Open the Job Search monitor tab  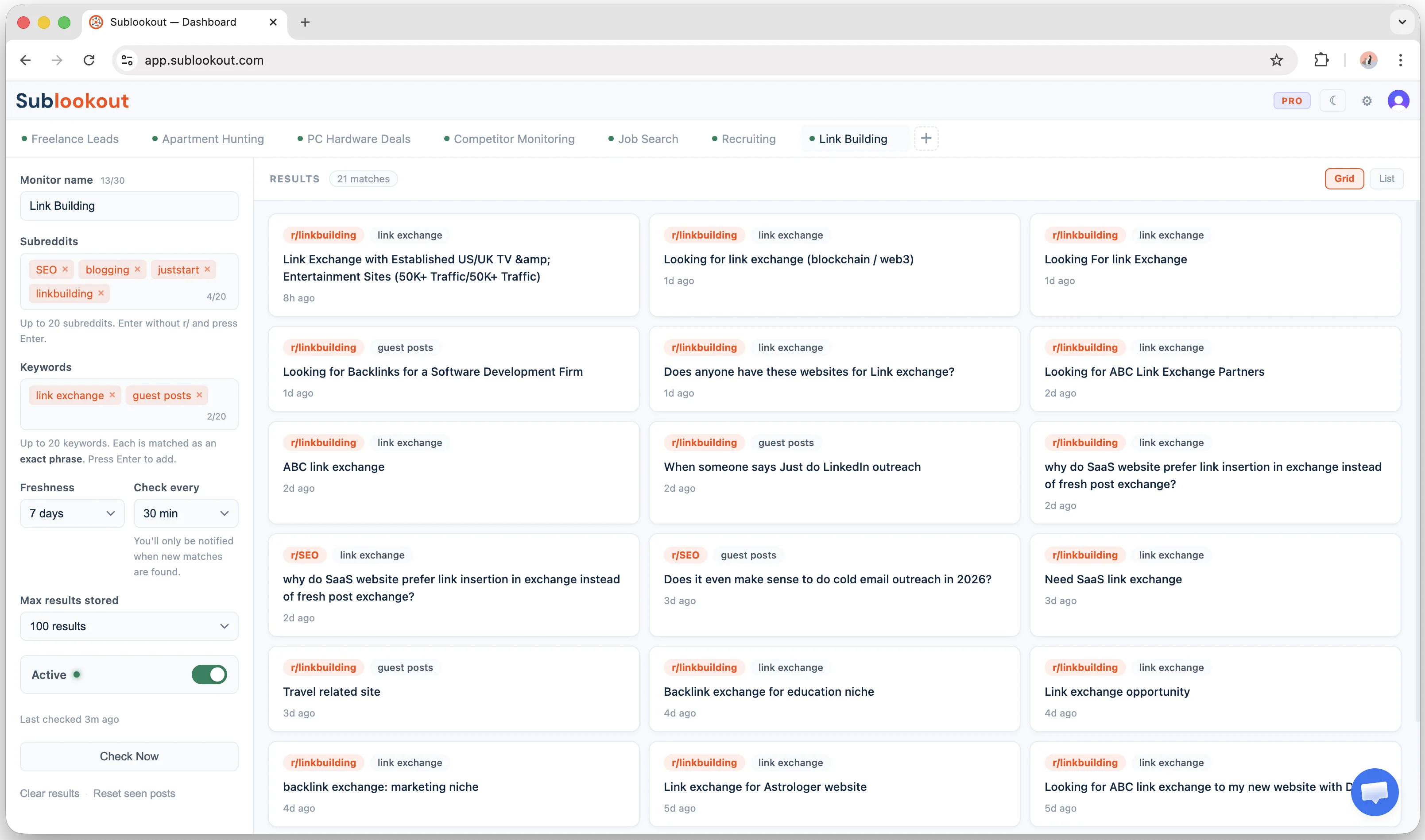(648, 139)
